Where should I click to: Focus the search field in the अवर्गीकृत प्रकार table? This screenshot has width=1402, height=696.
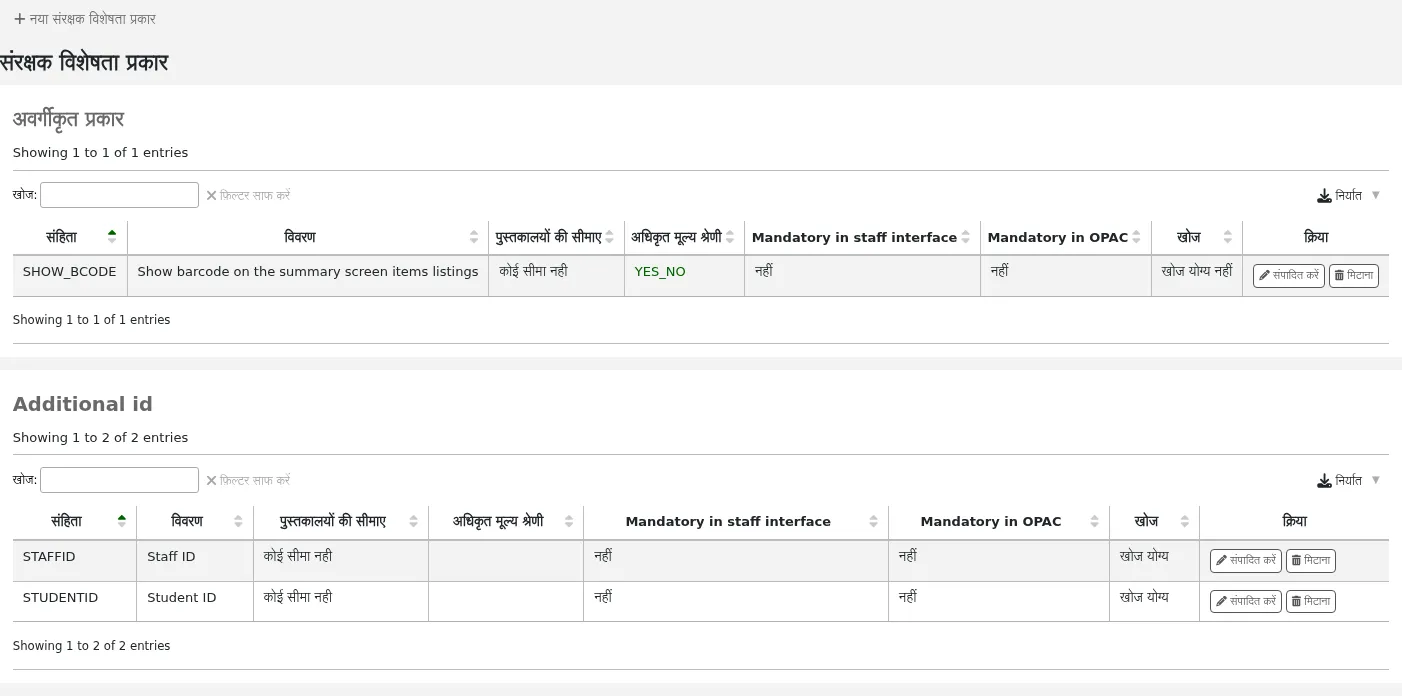click(119, 195)
